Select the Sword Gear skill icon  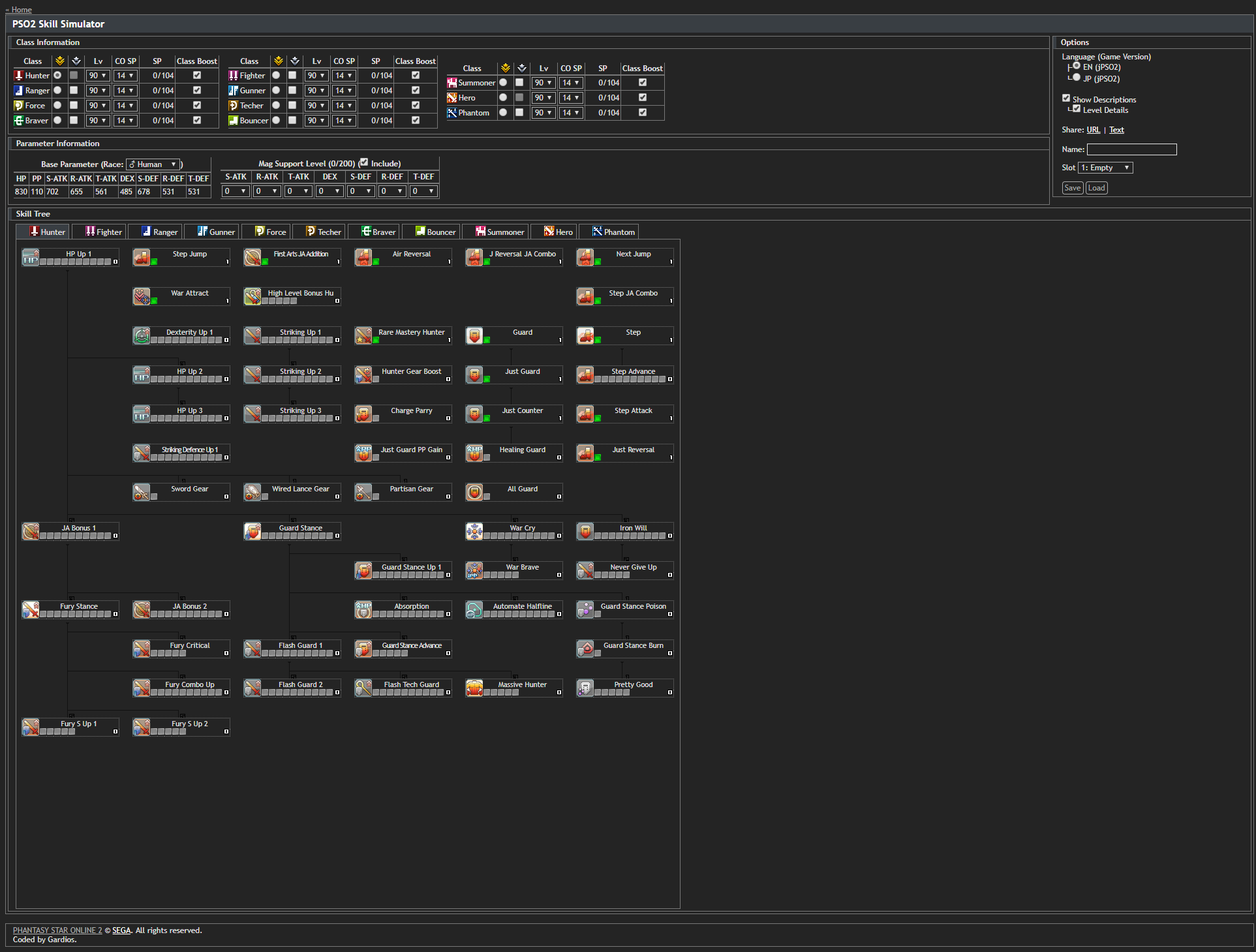(142, 492)
